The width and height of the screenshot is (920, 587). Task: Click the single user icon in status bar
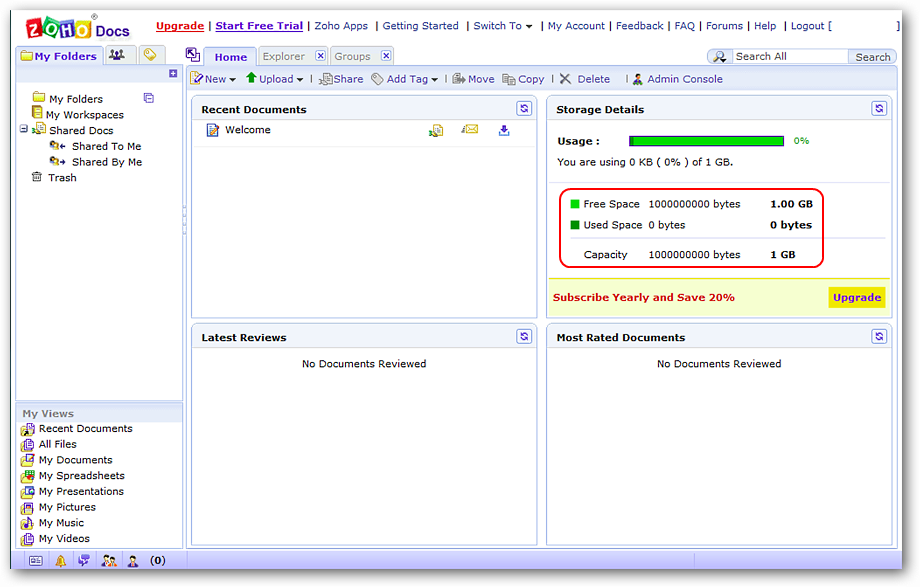(x=133, y=561)
